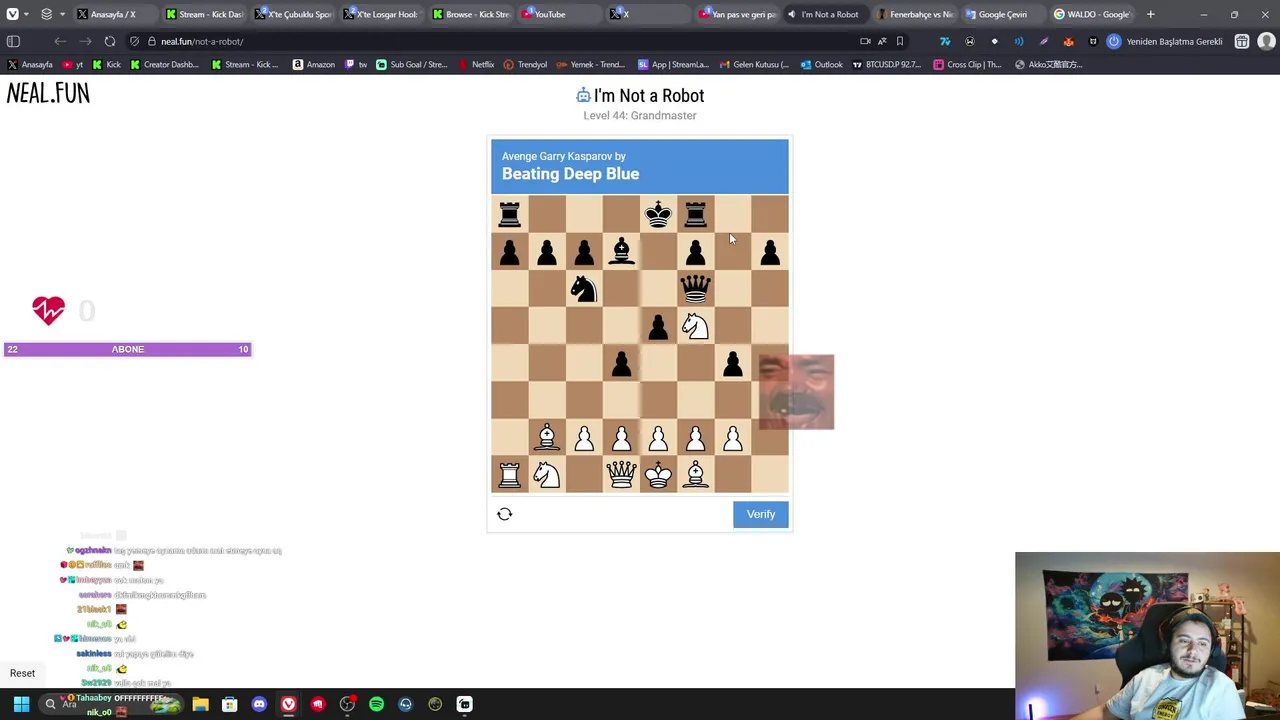Open Vivaldi menu icon at top left
Image resolution: width=1280 pixels, height=720 pixels.
click(x=12, y=14)
